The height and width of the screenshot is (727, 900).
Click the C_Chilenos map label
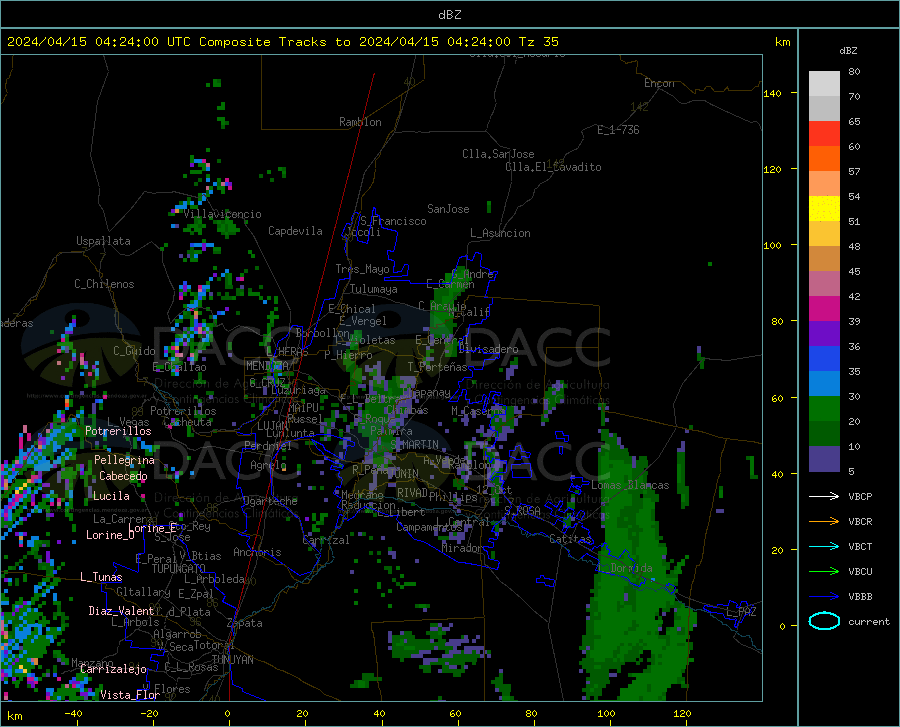pyautogui.click(x=104, y=284)
